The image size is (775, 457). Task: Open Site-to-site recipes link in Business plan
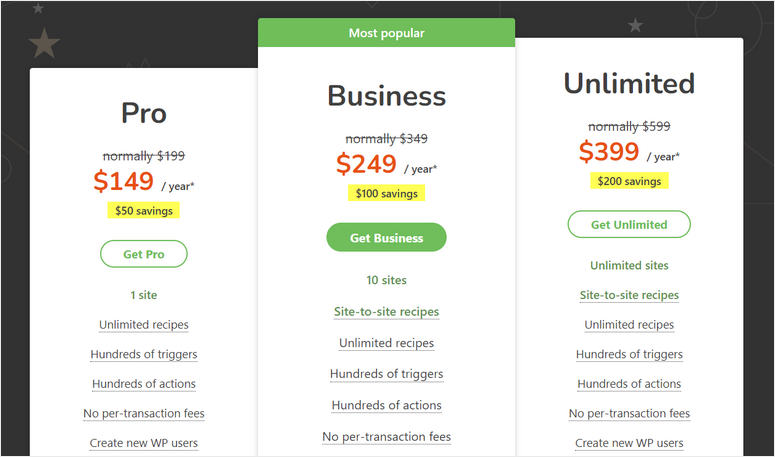[386, 312]
